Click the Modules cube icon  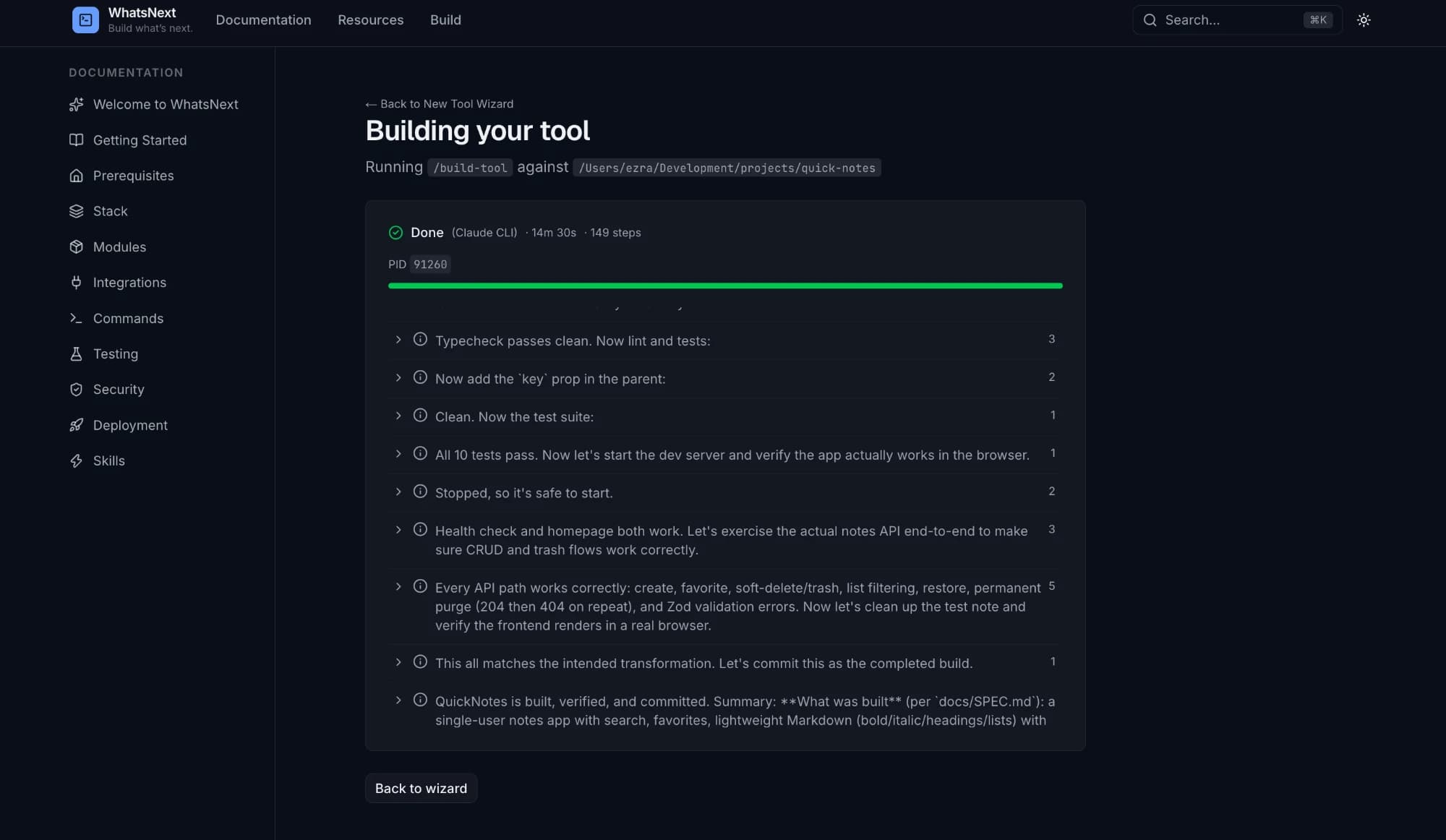tap(76, 247)
